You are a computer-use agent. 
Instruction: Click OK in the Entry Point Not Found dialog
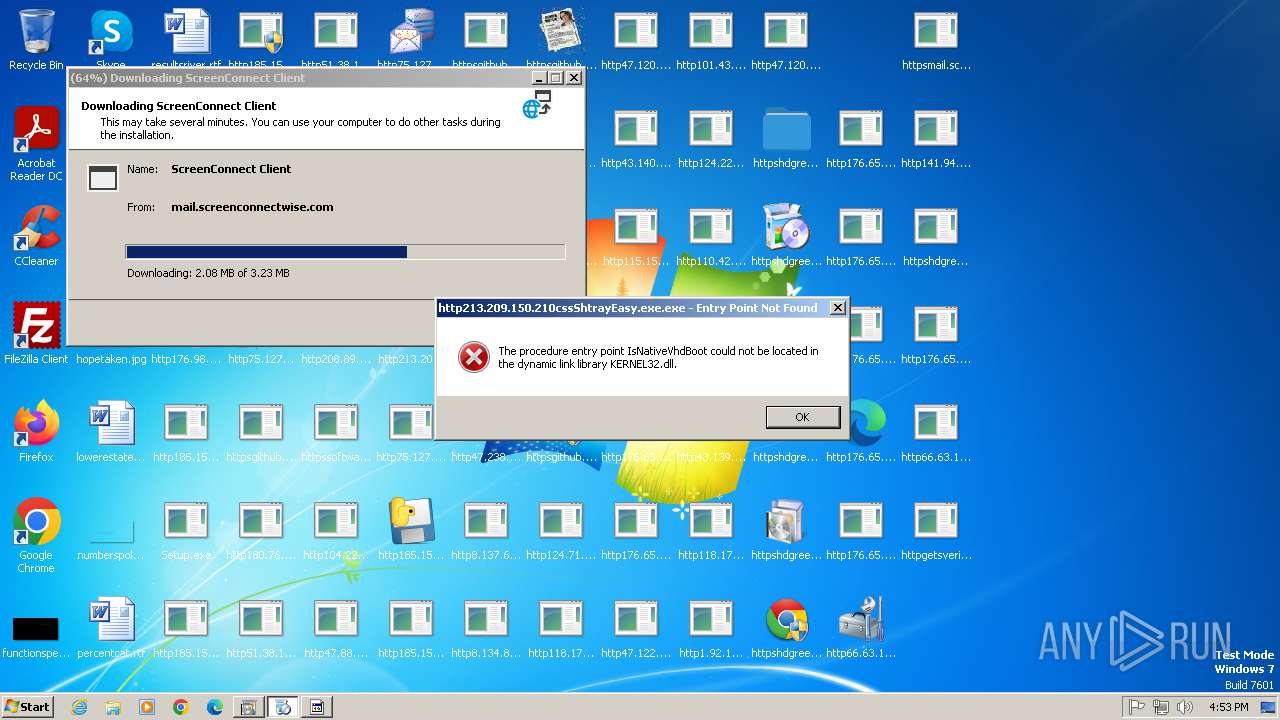pyautogui.click(x=802, y=417)
